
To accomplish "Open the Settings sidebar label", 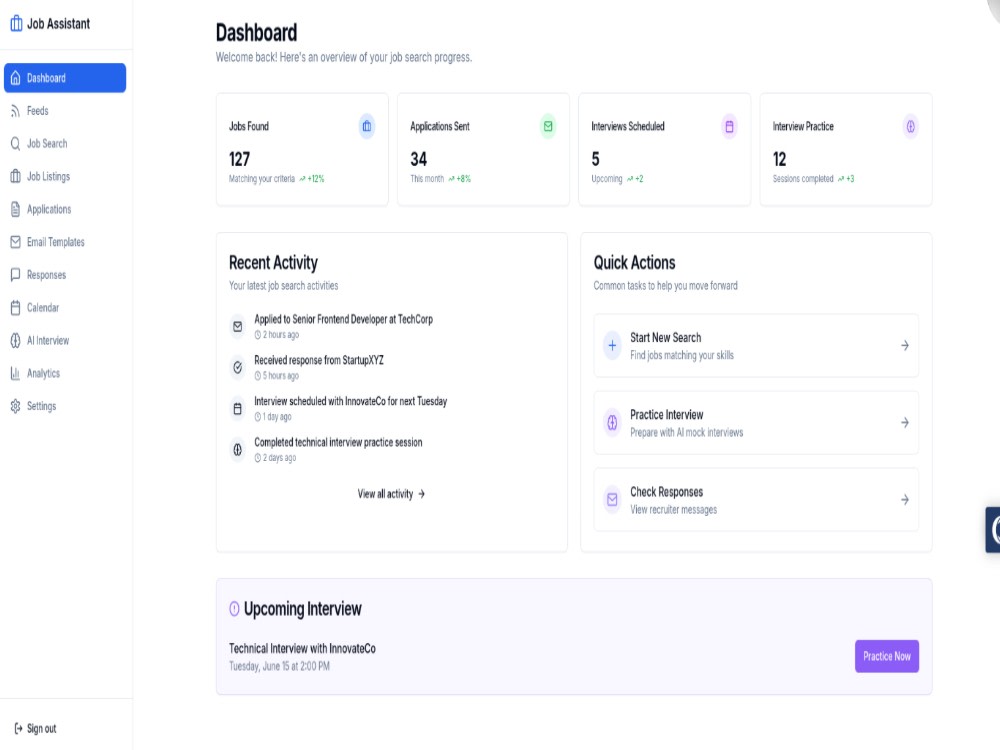I will coord(41,406).
